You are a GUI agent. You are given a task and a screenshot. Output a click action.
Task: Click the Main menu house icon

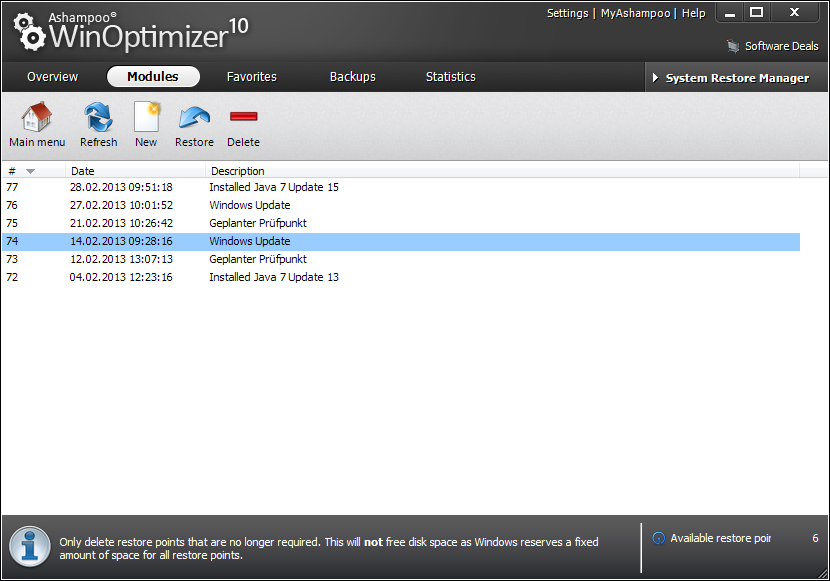tap(37, 117)
